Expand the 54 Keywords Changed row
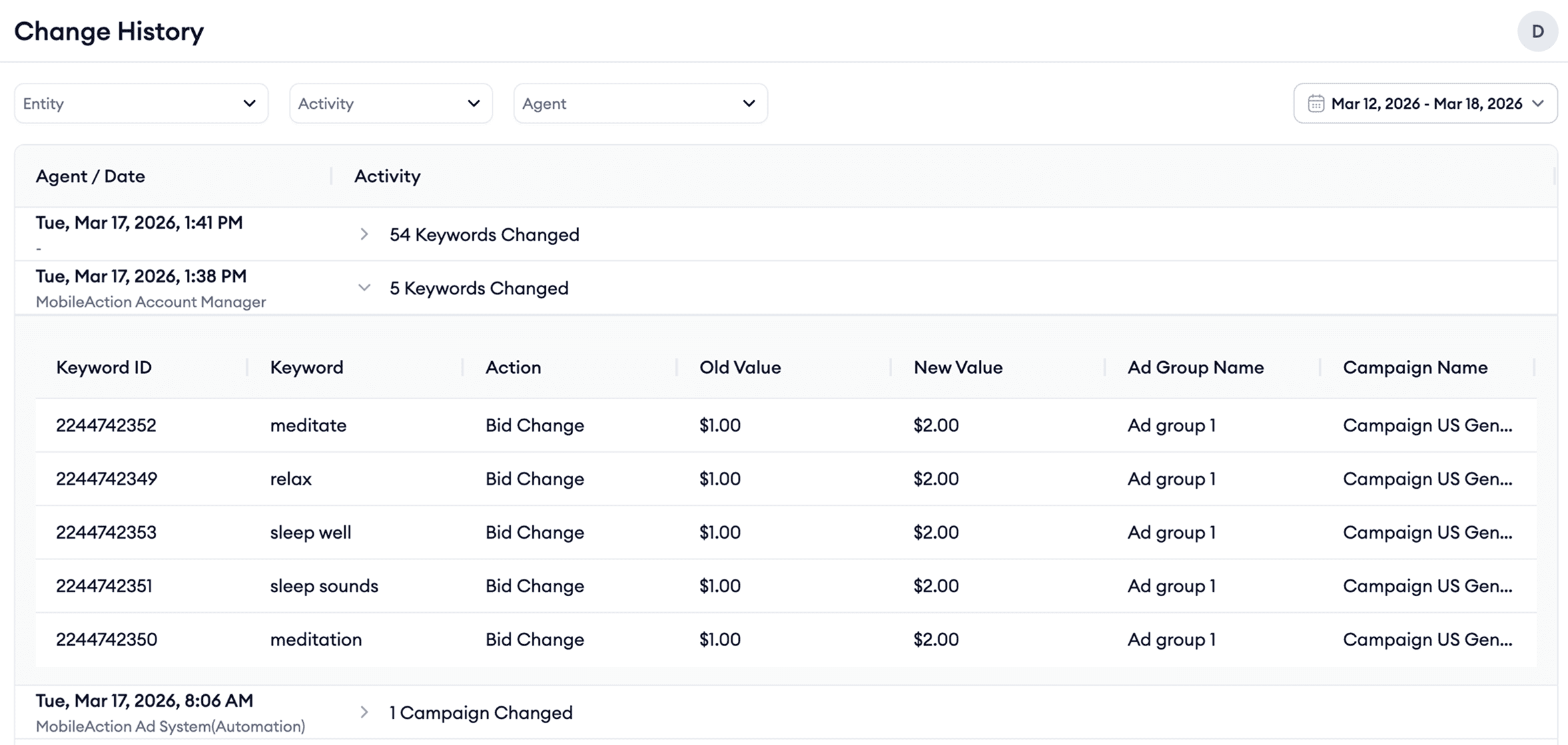This screenshot has height=745, width=1568. pyautogui.click(x=364, y=234)
